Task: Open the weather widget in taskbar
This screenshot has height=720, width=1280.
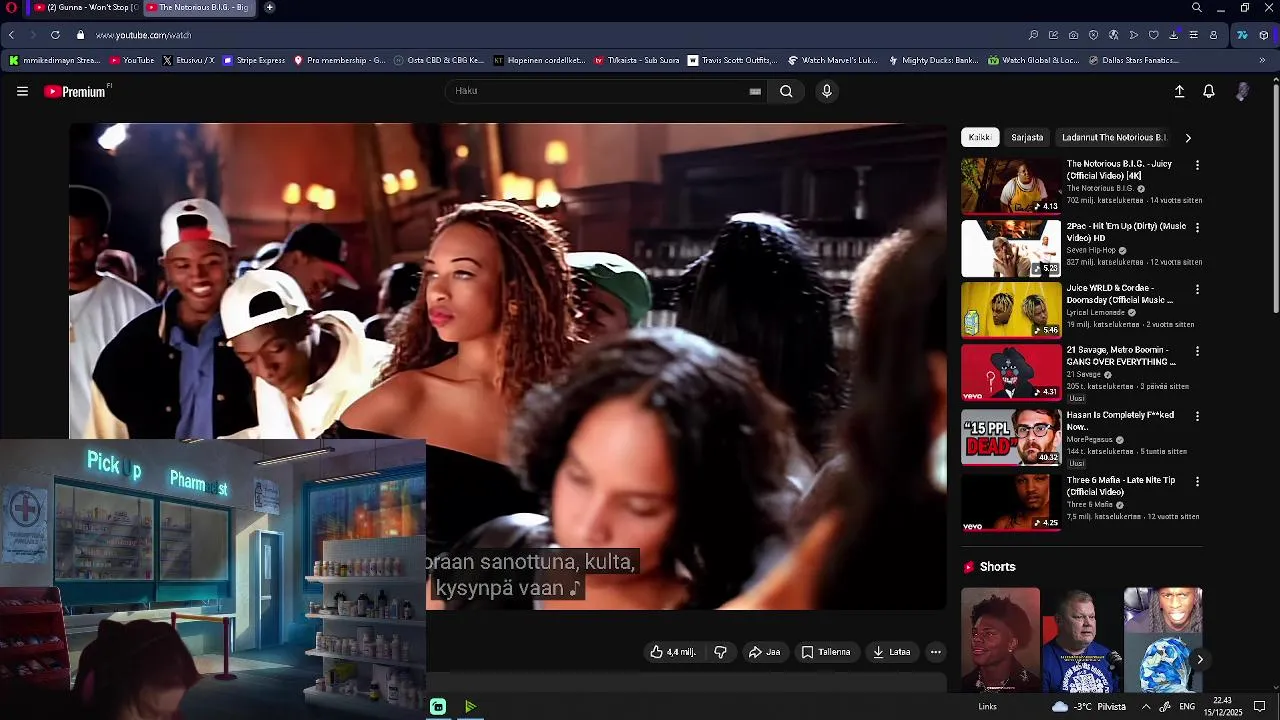Action: tap(1089, 707)
